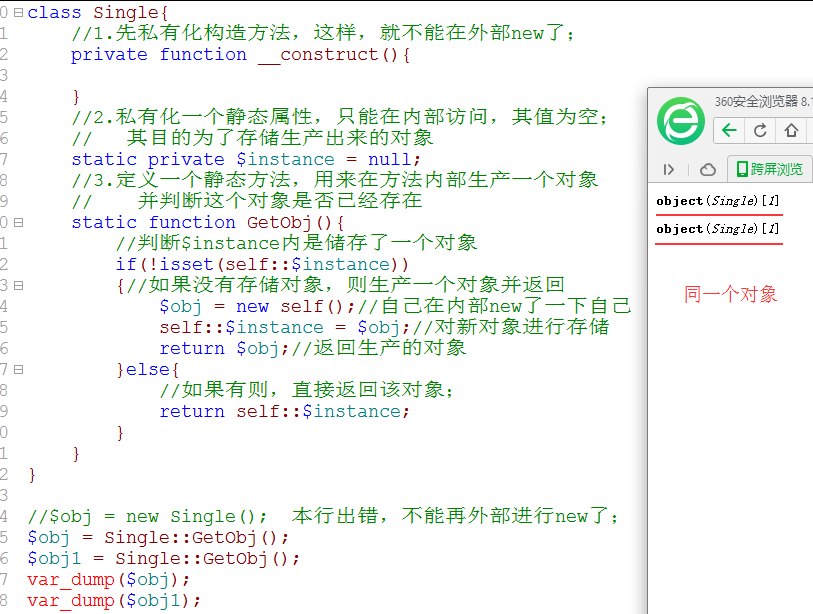
Task: Click 'return self::$instance;' line
Action: click(x=285, y=411)
